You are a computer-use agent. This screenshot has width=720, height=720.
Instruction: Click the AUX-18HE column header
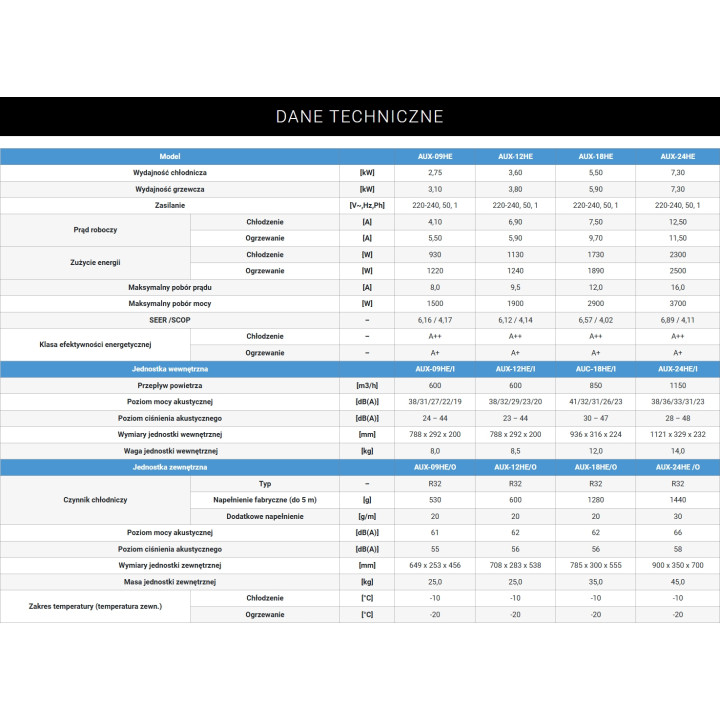coord(596,157)
